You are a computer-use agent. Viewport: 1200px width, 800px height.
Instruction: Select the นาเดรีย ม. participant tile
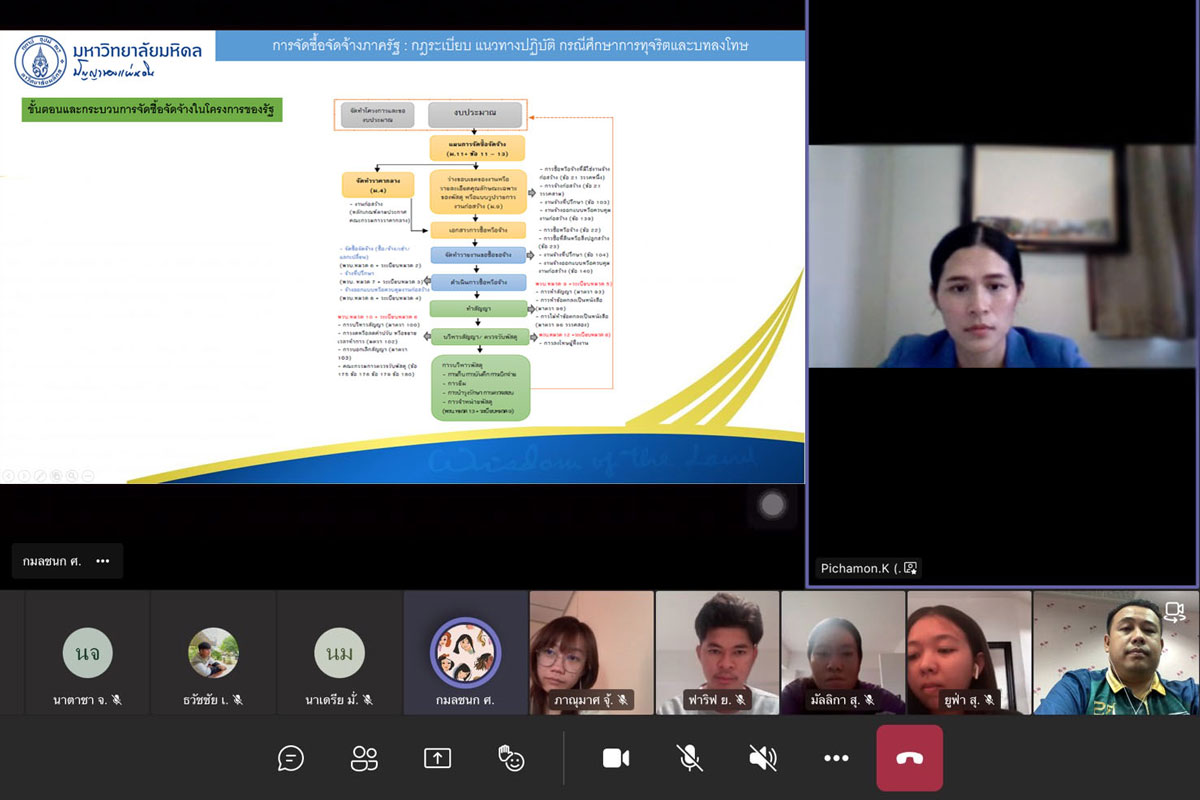[339, 653]
